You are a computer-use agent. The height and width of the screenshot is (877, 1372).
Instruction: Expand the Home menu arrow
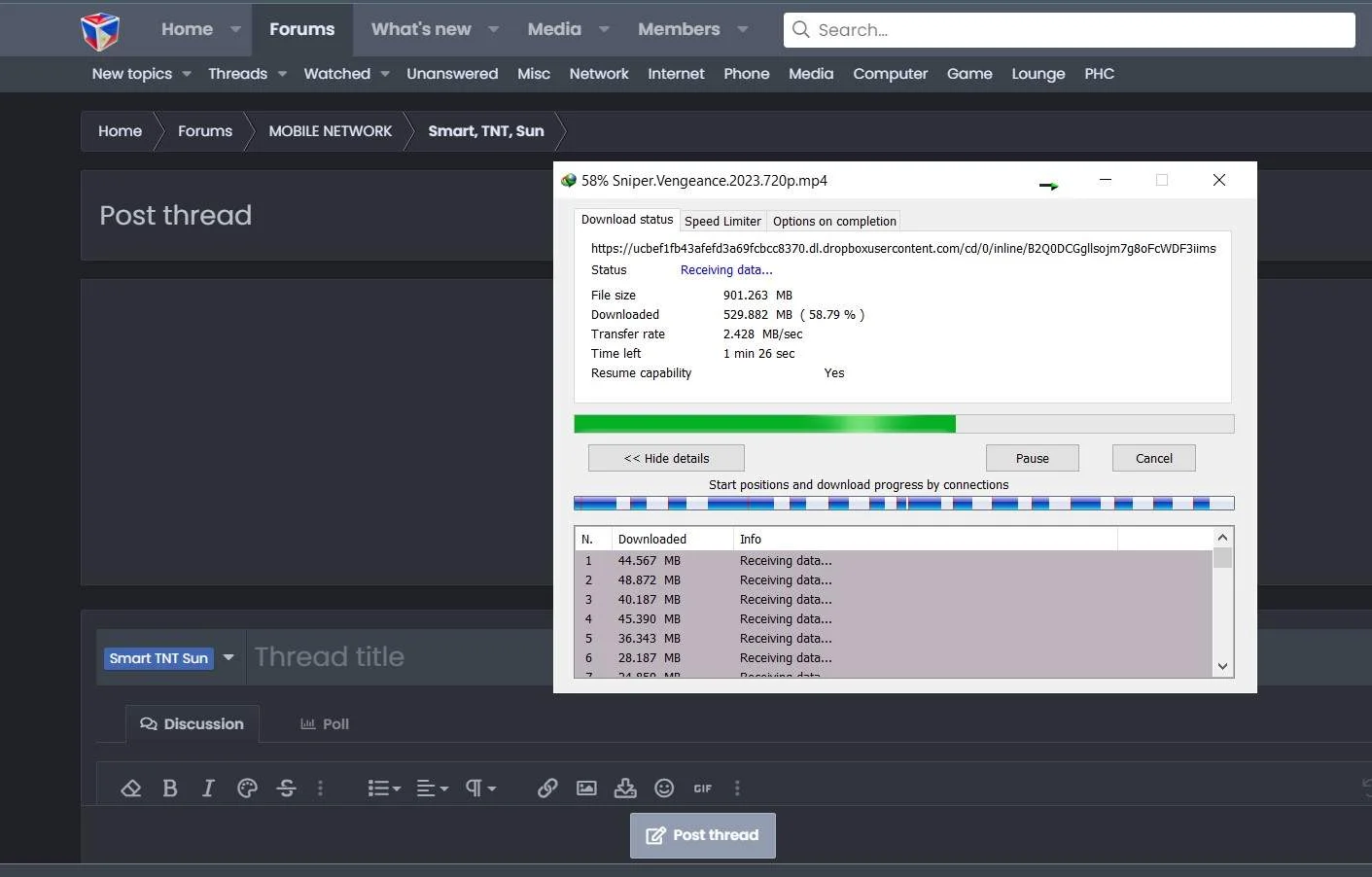pos(235,29)
